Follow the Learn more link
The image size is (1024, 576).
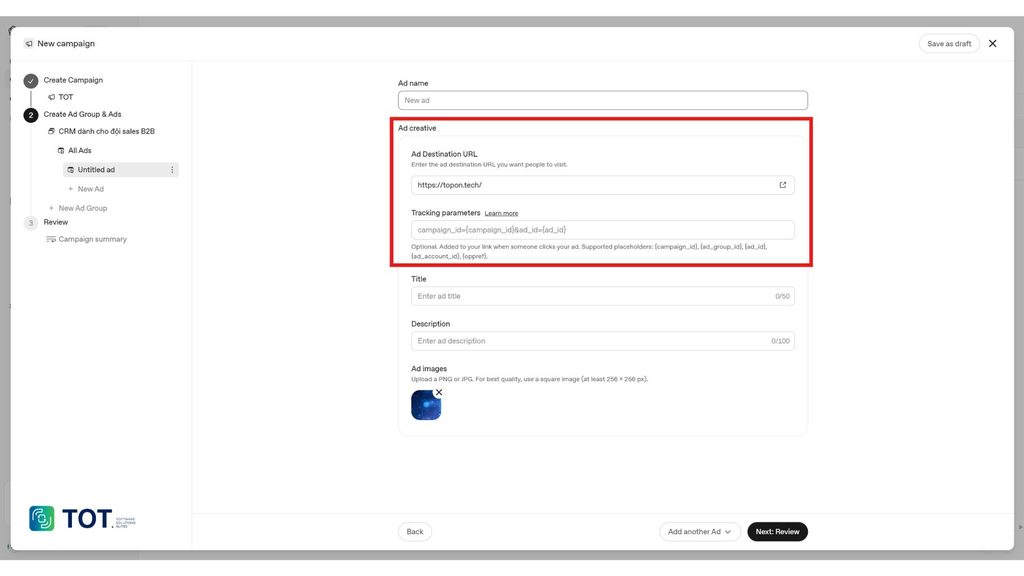click(501, 214)
